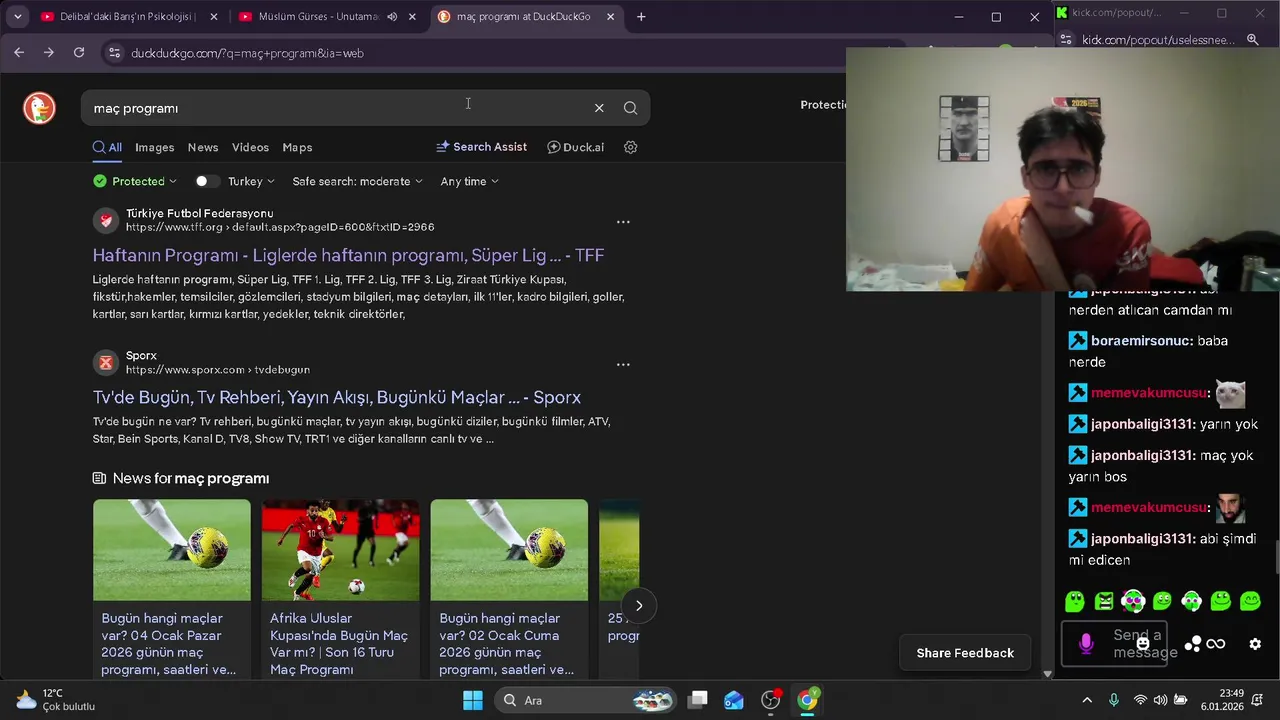The image size is (1280, 720).
Task: Close the maç programı DuckDuckGo tab
Action: 610,17
